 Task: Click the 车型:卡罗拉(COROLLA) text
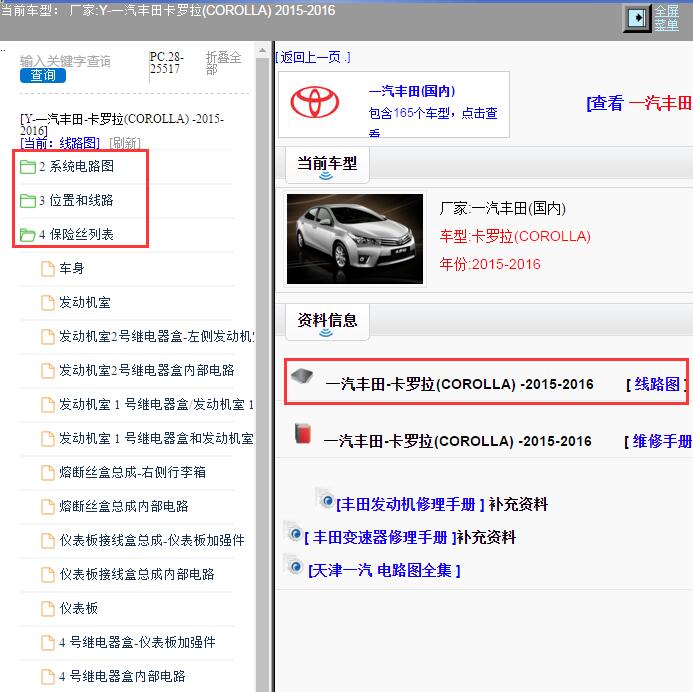(x=515, y=236)
